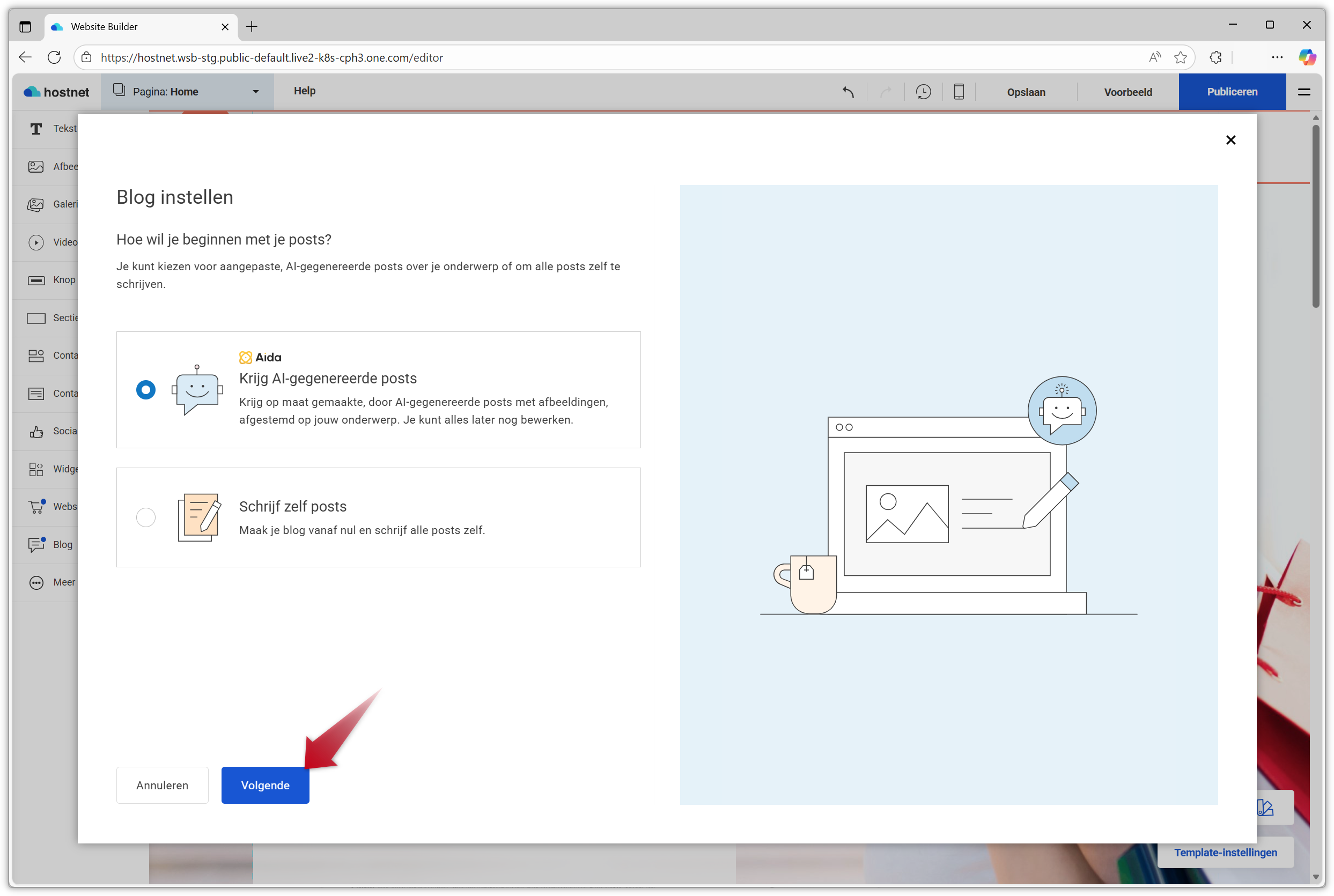Choose Schrijf zelf posts
The width and height of the screenshot is (1334, 896).
click(x=146, y=517)
